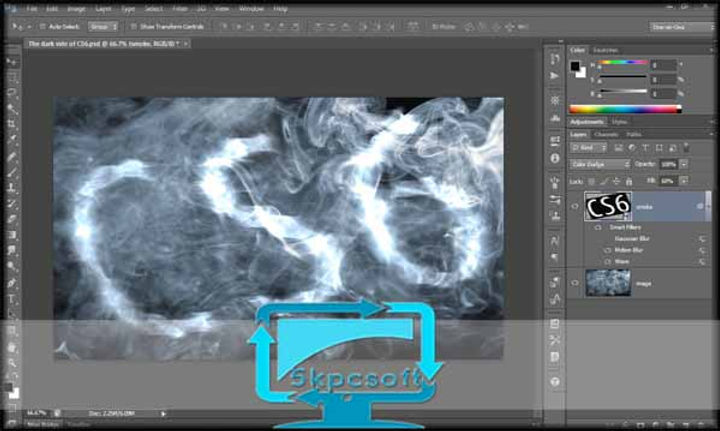Viewport: 720px width, 431px height.
Task: Open the Info panel icon
Action: click(x=555, y=158)
